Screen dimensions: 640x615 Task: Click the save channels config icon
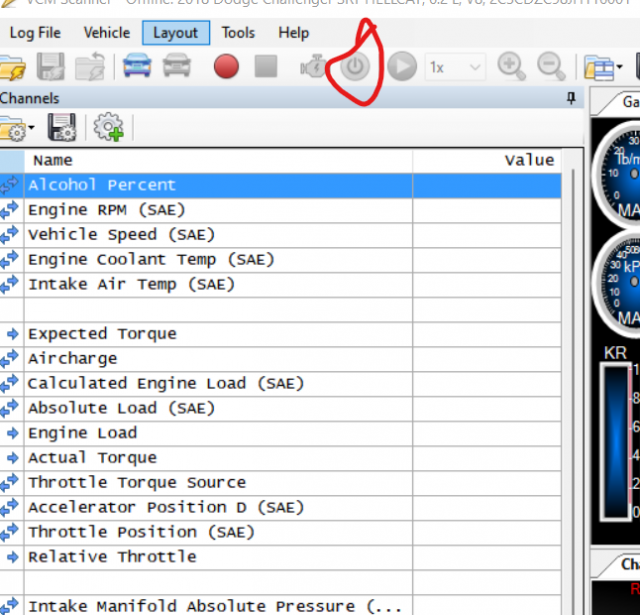[62, 127]
